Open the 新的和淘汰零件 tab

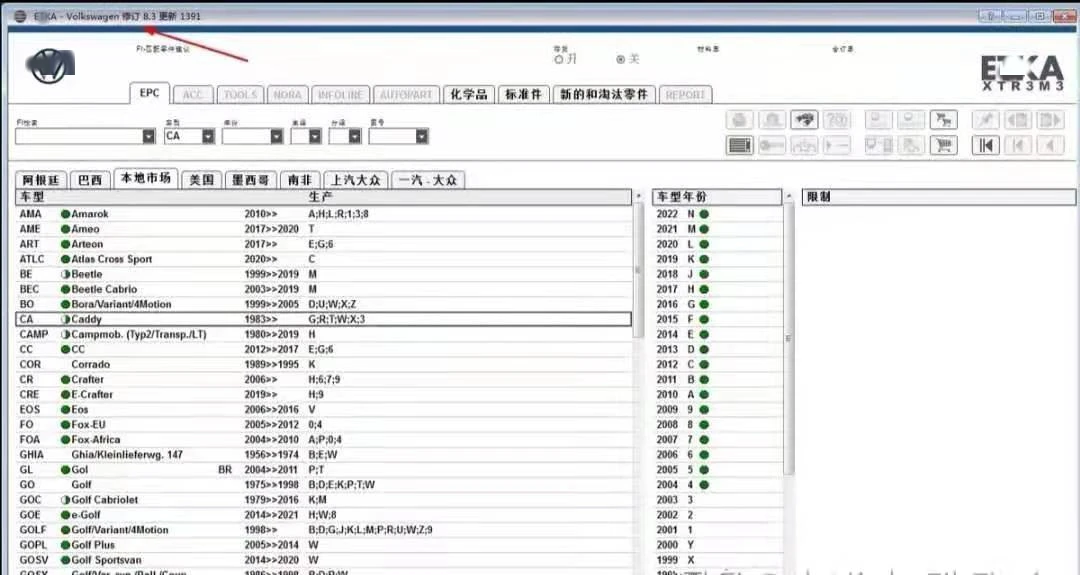tap(604, 94)
